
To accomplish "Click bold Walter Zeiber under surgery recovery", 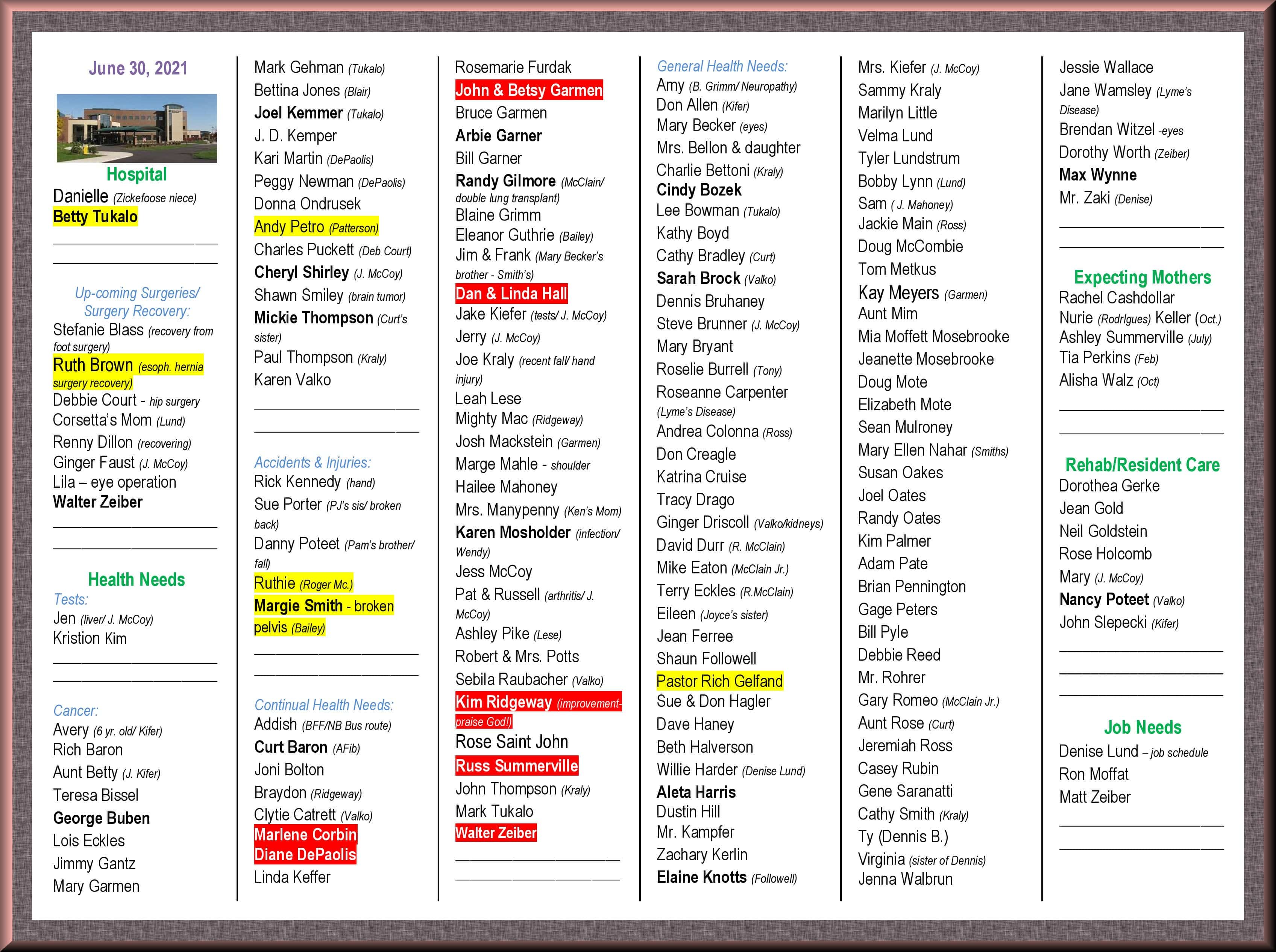I will [x=97, y=502].
